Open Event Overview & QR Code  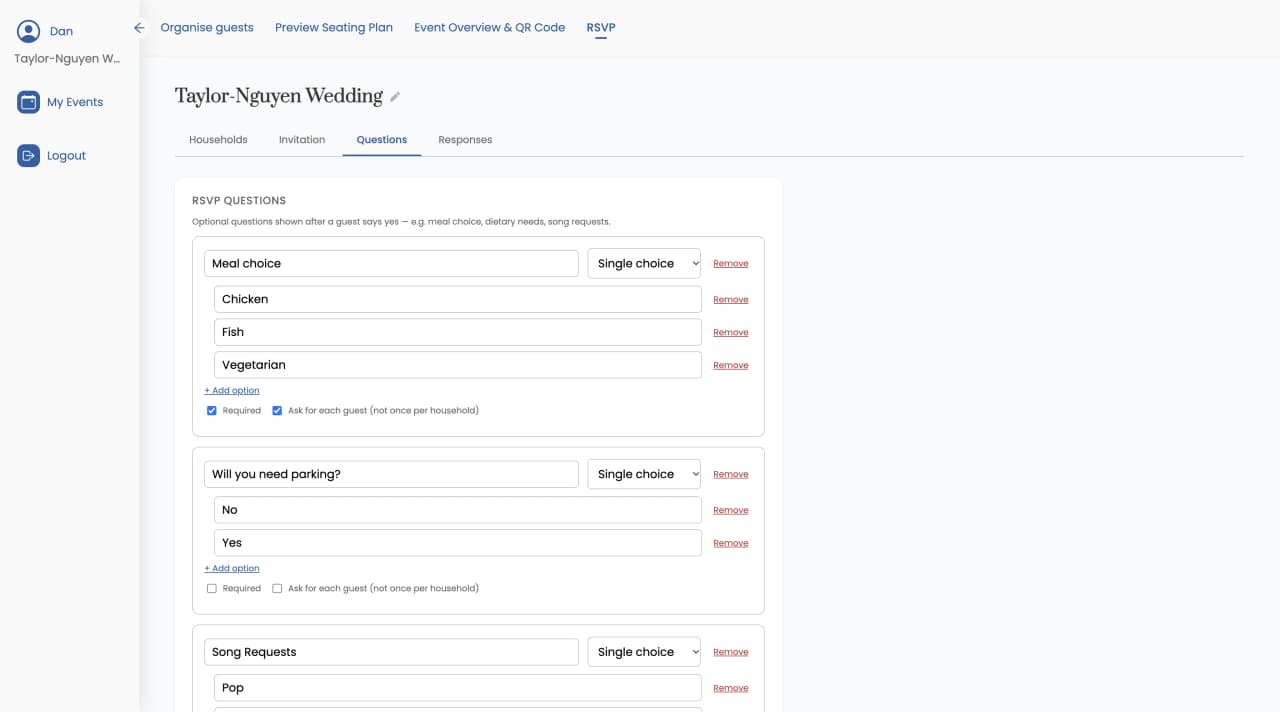[x=490, y=28]
